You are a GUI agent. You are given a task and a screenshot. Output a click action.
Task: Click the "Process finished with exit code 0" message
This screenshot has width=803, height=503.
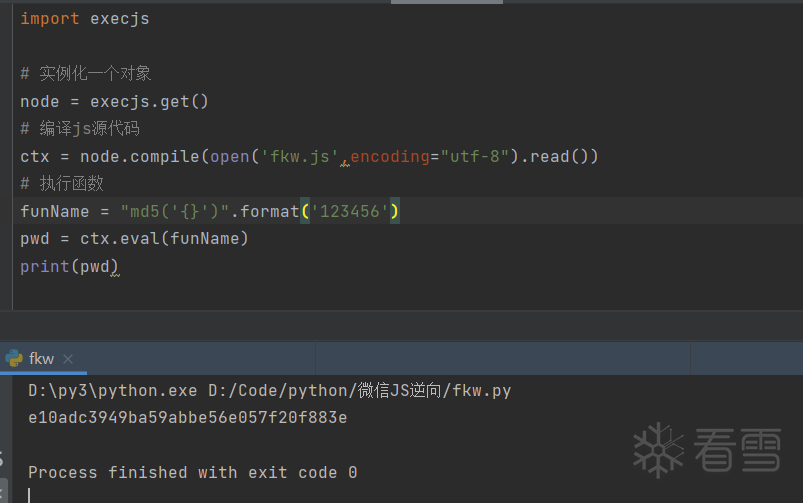(x=192, y=472)
